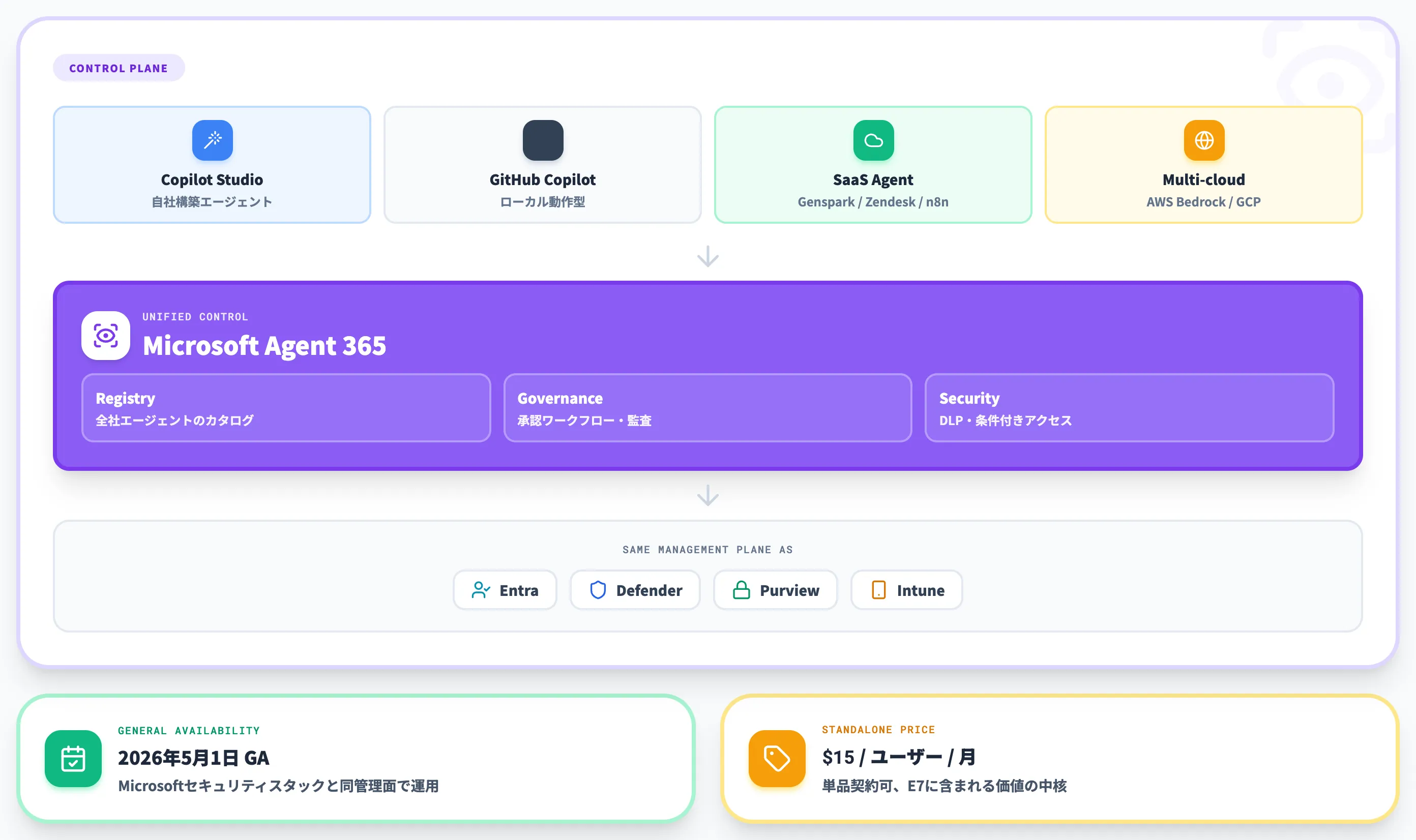Click the text ローカル動作型
This screenshot has width=1416, height=840.
pos(543,202)
